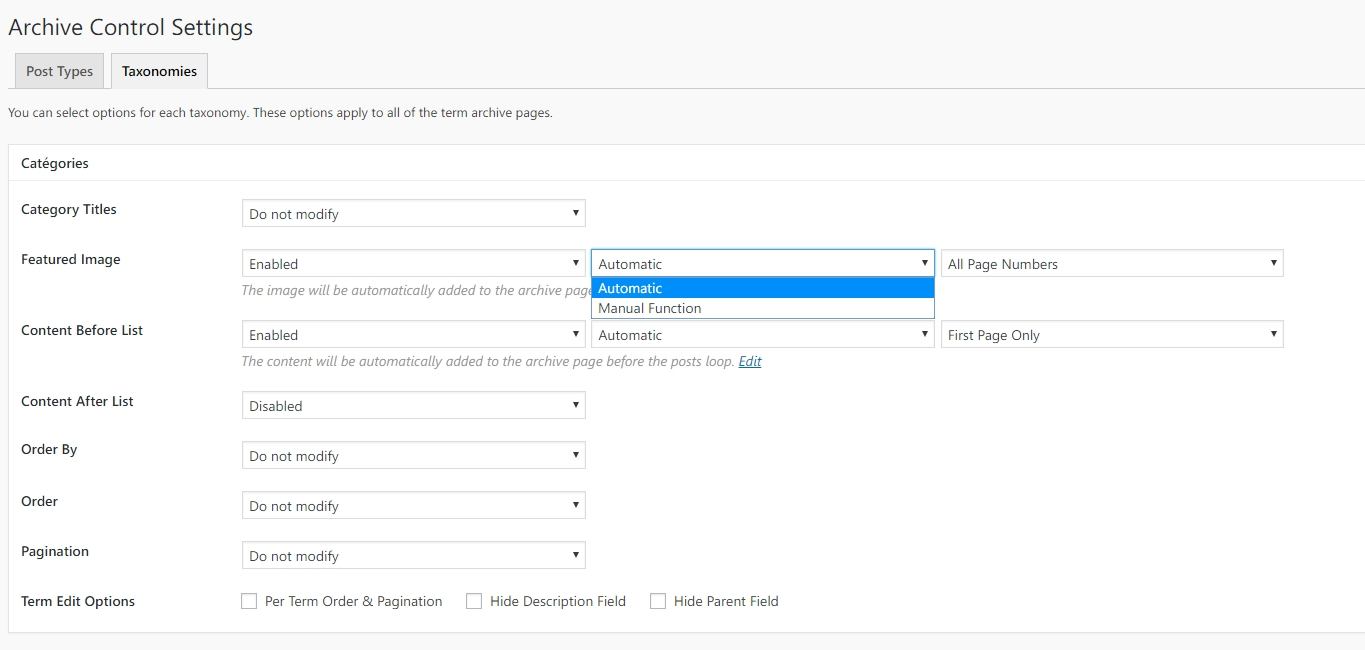Viewport: 1365px width, 650px height.
Task: Click the Order By label
Action: click(49, 449)
